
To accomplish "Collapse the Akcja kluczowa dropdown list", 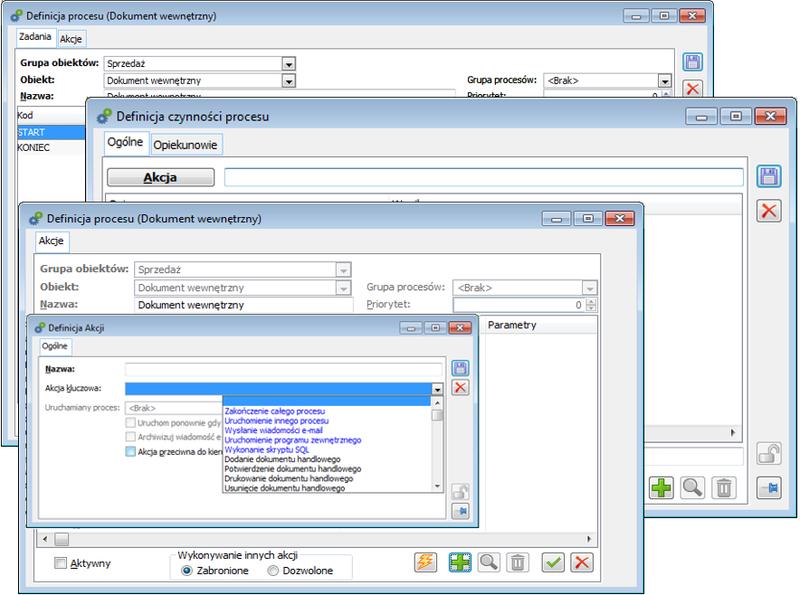I will 437,389.
